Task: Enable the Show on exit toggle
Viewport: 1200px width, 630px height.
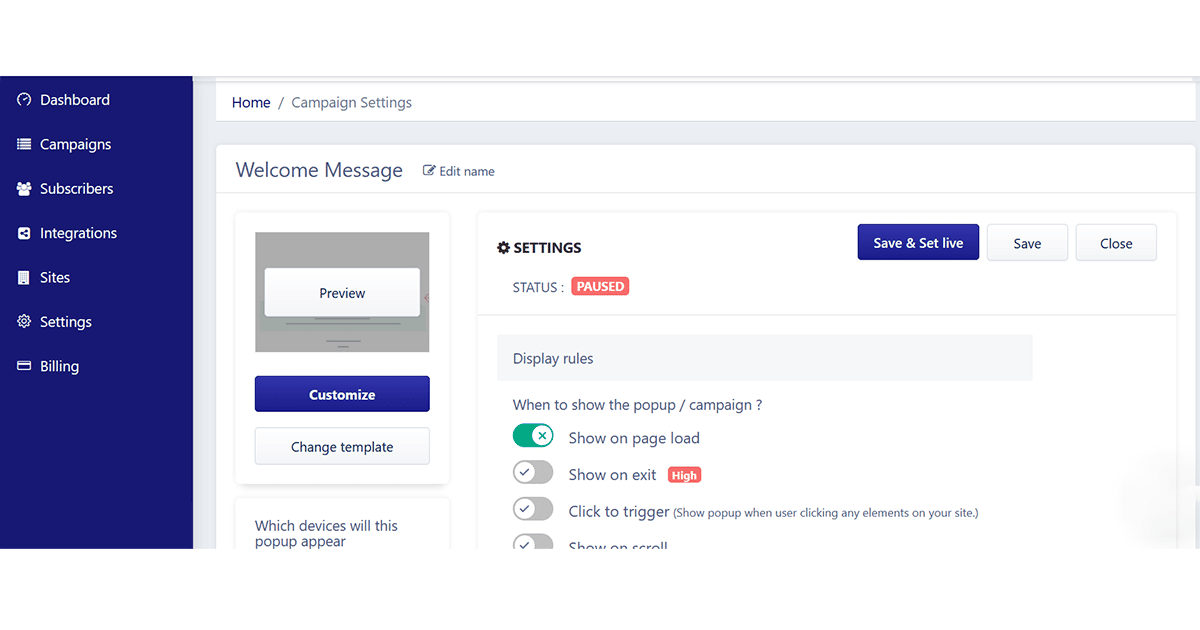Action: 533,473
